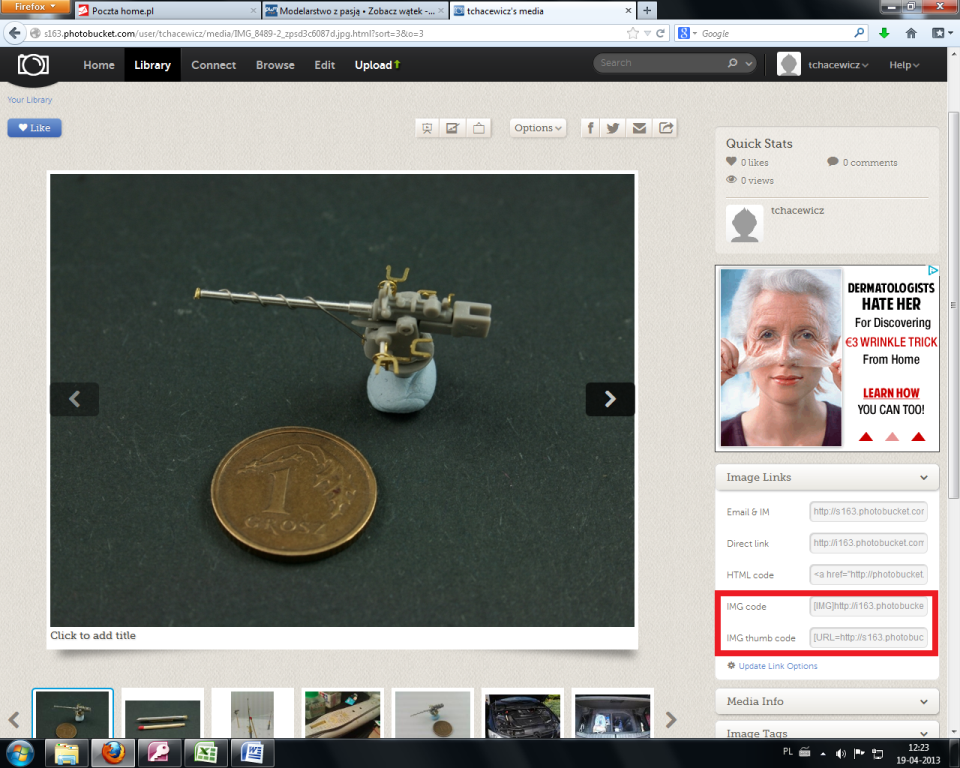960x768 pixels.
Task: Click the edit image icon
Action: click(453, 128)
